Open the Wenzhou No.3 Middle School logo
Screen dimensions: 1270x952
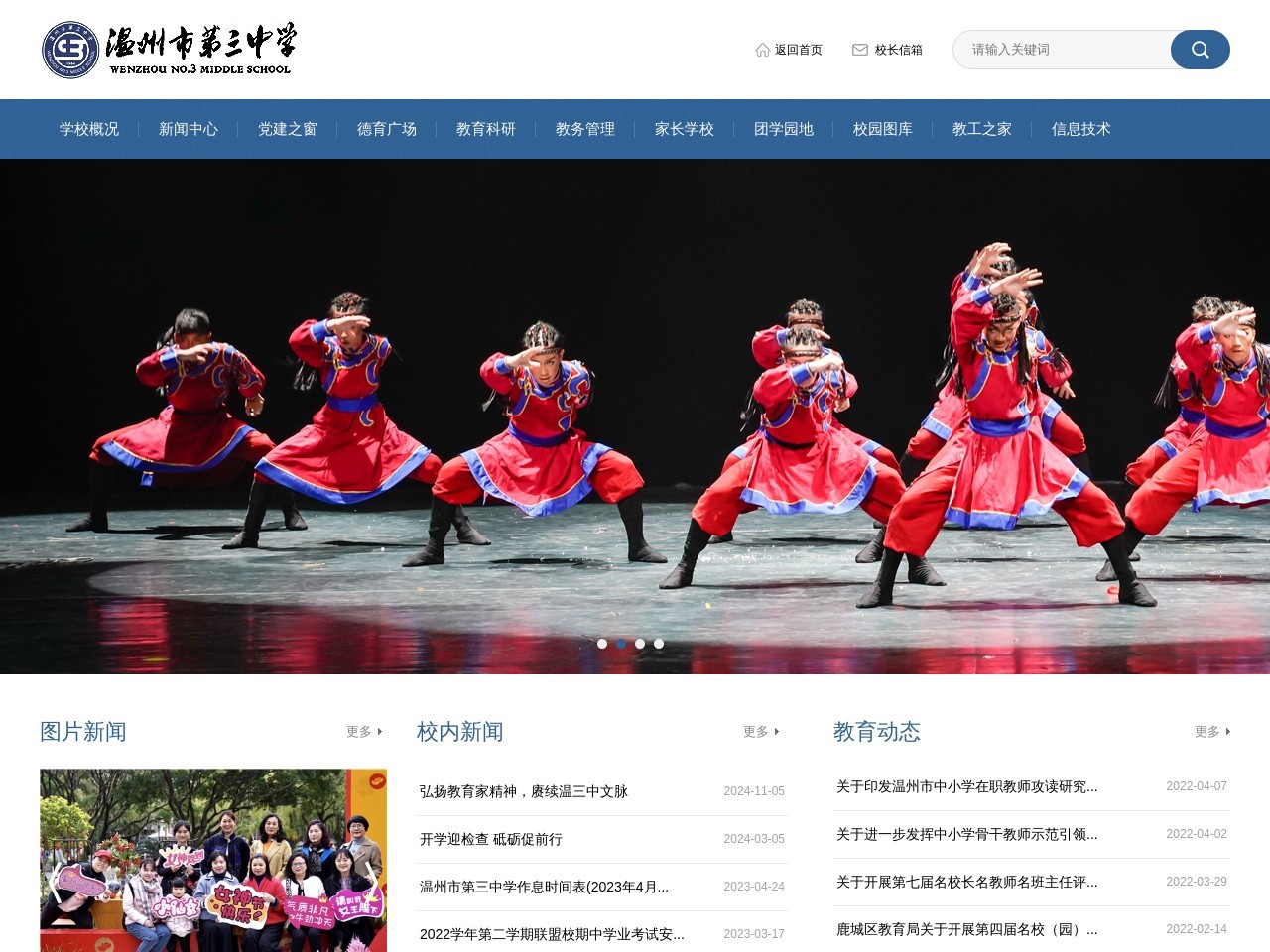coord(169,50)
